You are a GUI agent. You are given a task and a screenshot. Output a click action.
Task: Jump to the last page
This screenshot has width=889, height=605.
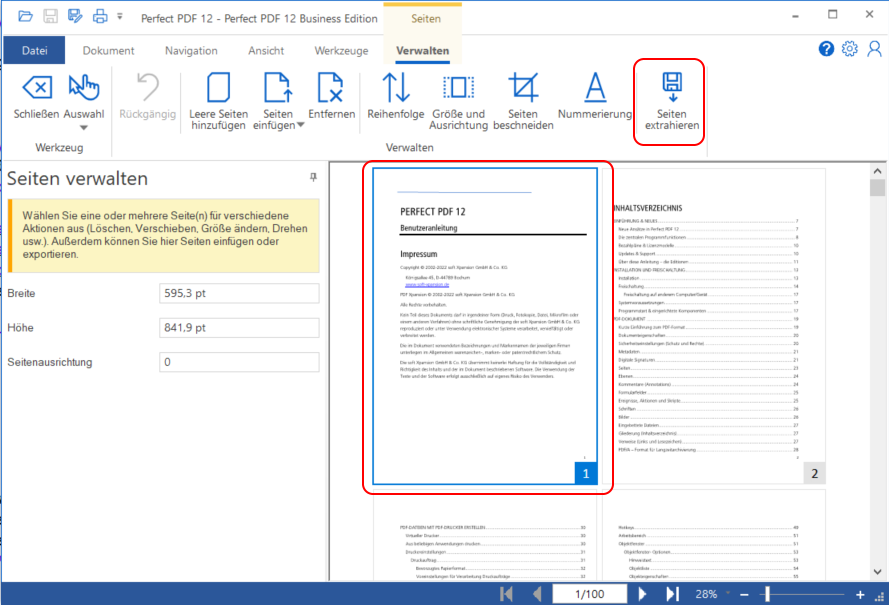coord(672,594)
